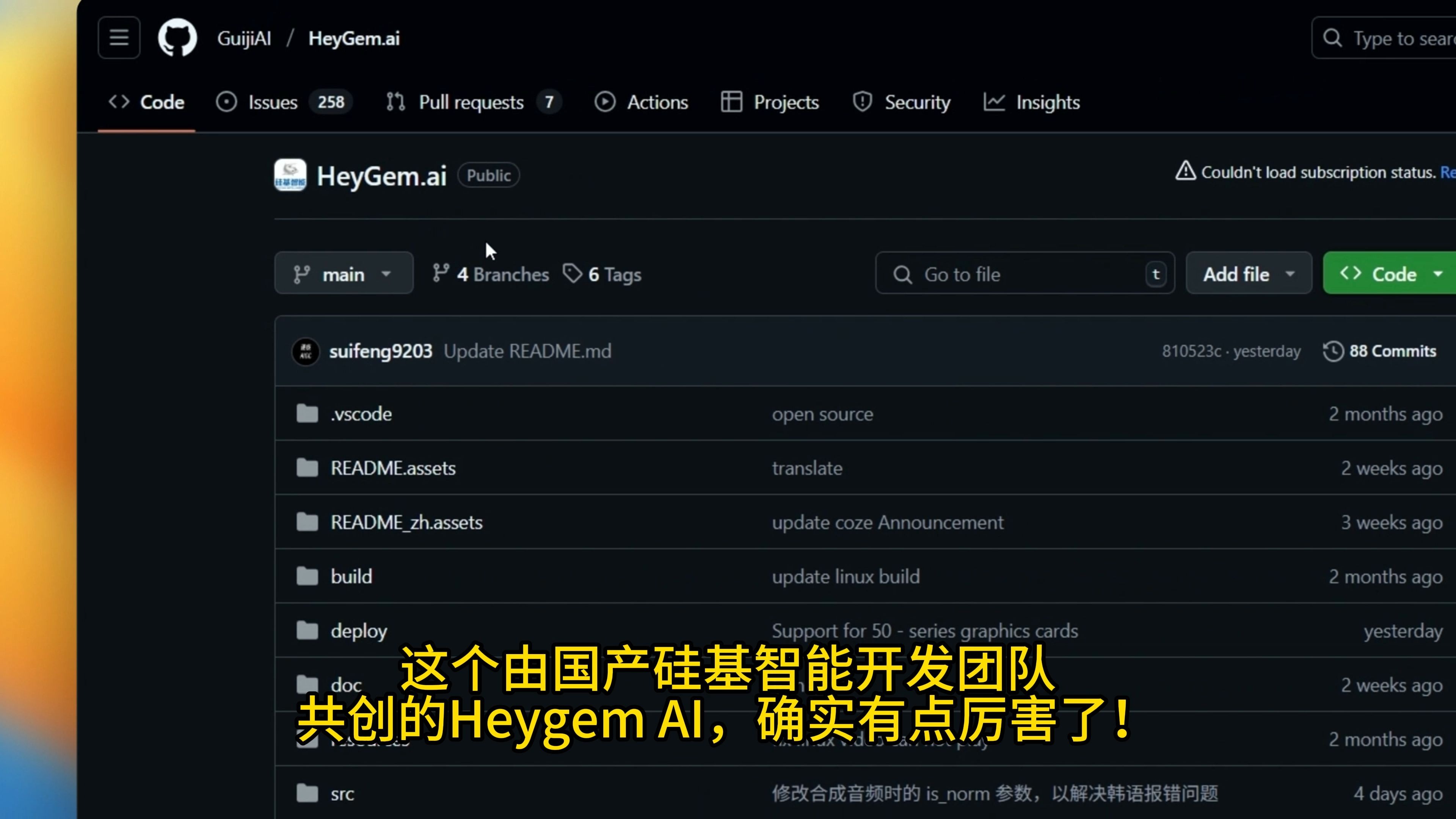Screen dimensions: 1456x819
Task: Open the HeyGem.ai breadcrumb link
Action: click(354, 38)
